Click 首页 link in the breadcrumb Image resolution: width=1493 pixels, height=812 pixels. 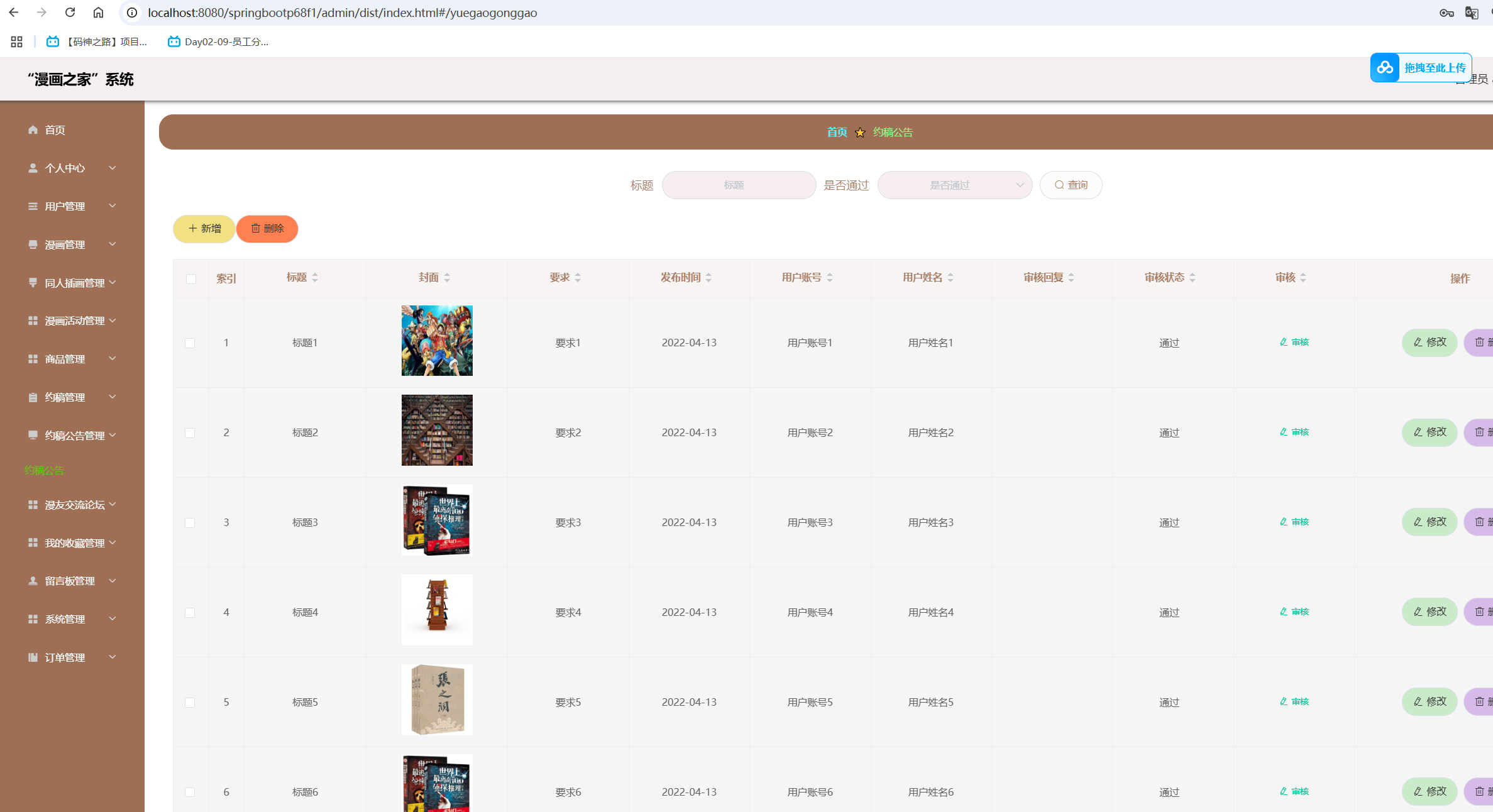point(837,133)
